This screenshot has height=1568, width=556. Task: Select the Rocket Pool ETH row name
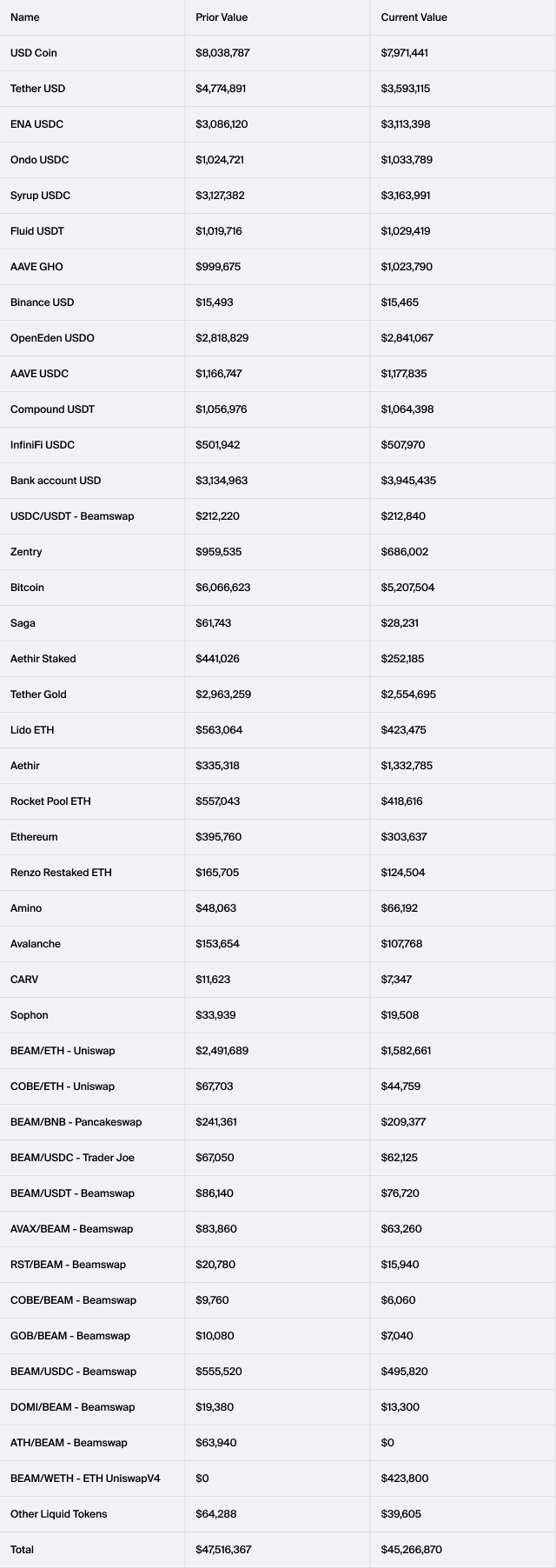click(50, 801)
